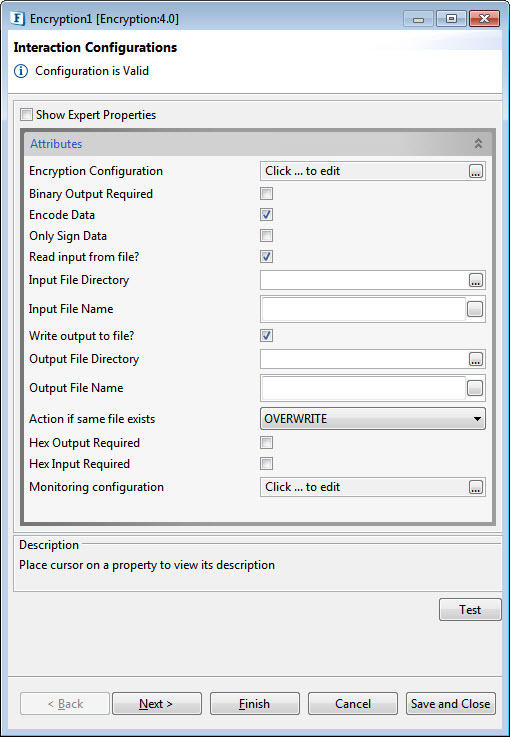
Task: Click Save and Close
Action: [x=450, y=704]
